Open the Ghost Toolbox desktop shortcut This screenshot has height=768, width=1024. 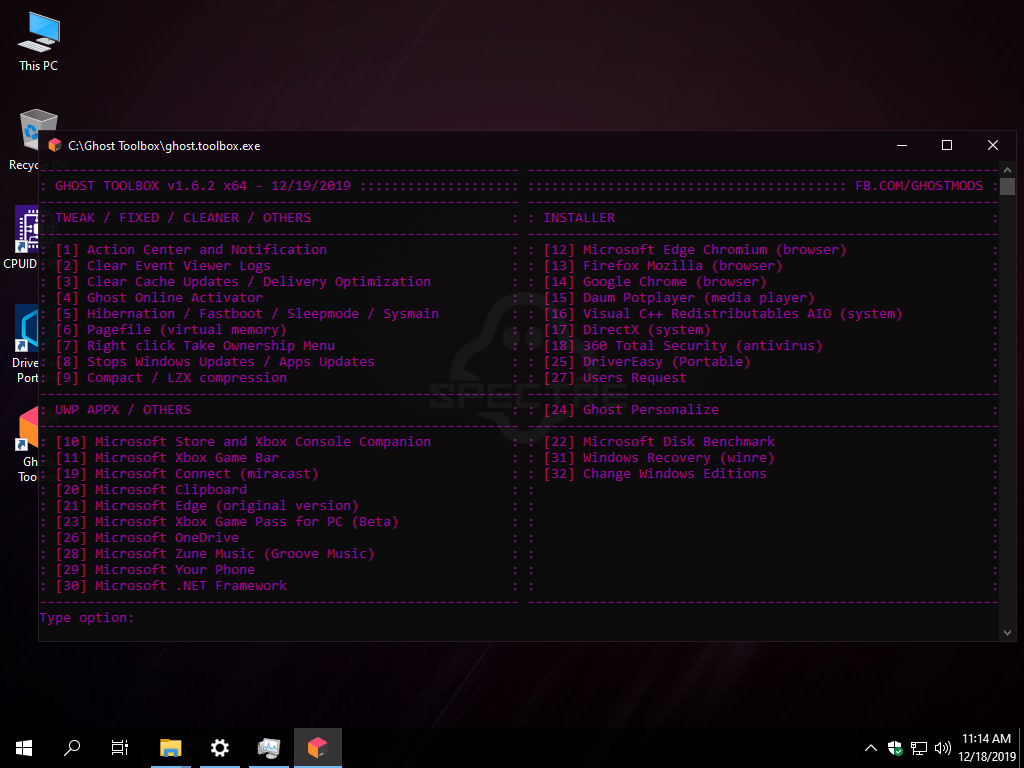click(x=29, y=445)
